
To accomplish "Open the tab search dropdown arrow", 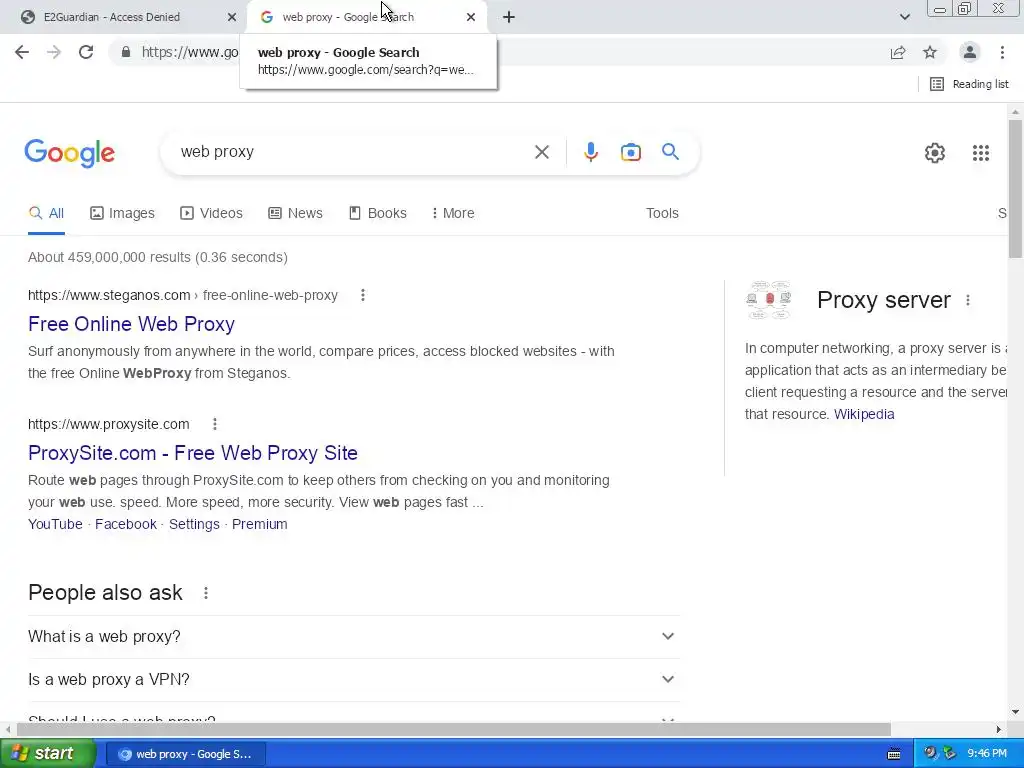I will (904, 17).
